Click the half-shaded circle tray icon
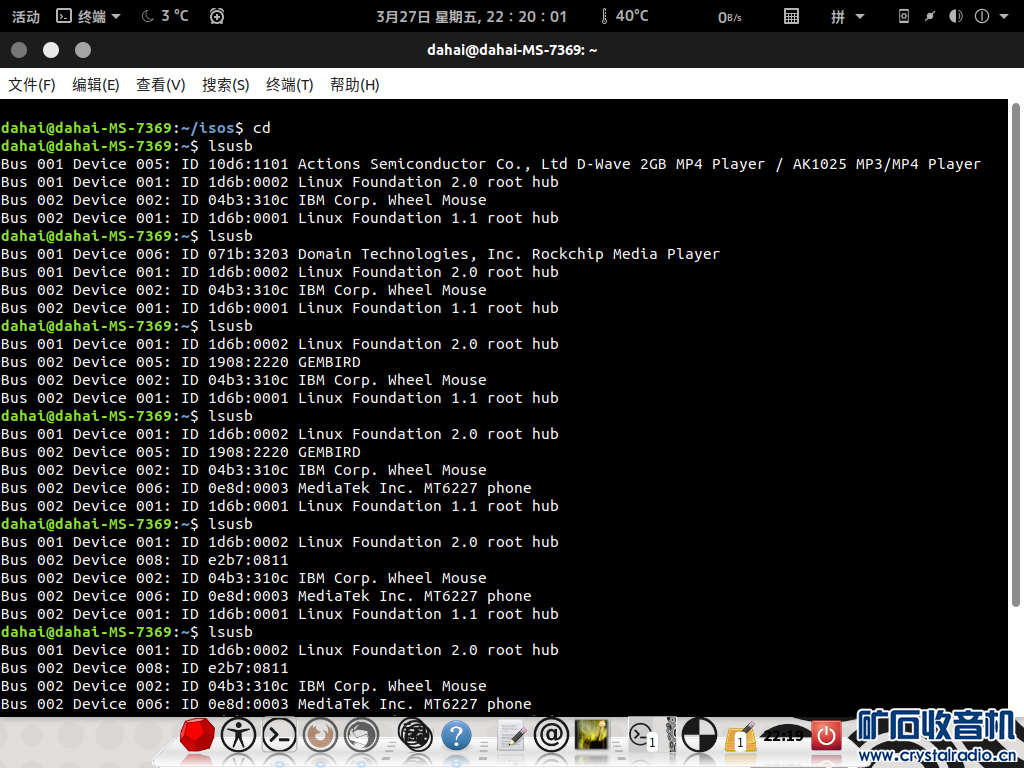1024x768 pixels. 955,16
